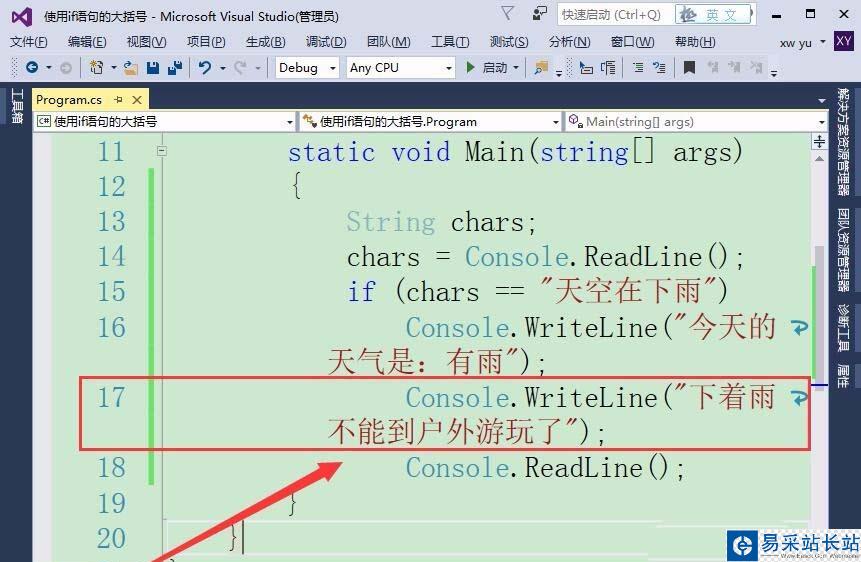Open the Main(string[] args) member dropdown
The height and width of the screenshot is (562, 861).
696,121
